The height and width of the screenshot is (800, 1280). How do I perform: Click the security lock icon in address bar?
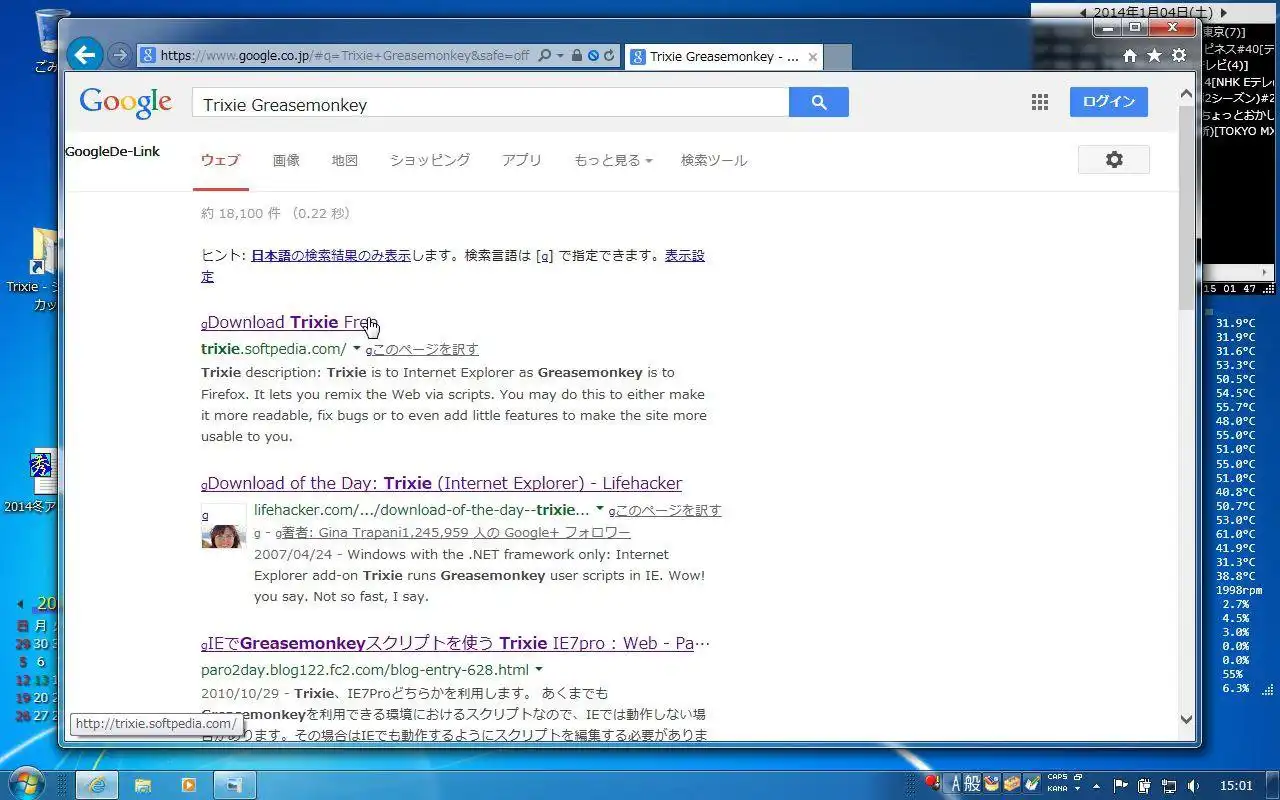pyautogui.click(x=577, y=56)
